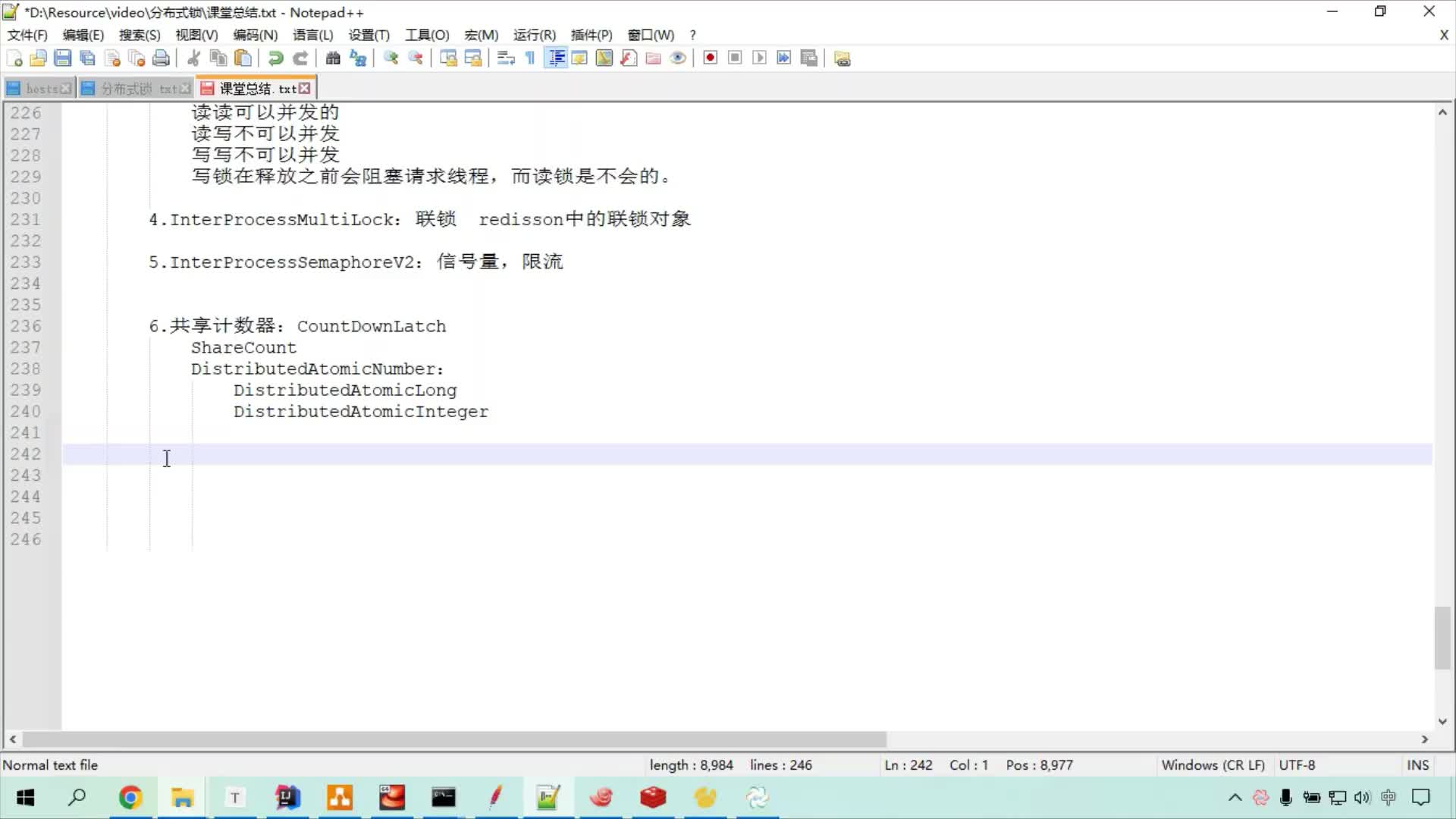Close the current document via toolbar icon

tap(112, 58)
